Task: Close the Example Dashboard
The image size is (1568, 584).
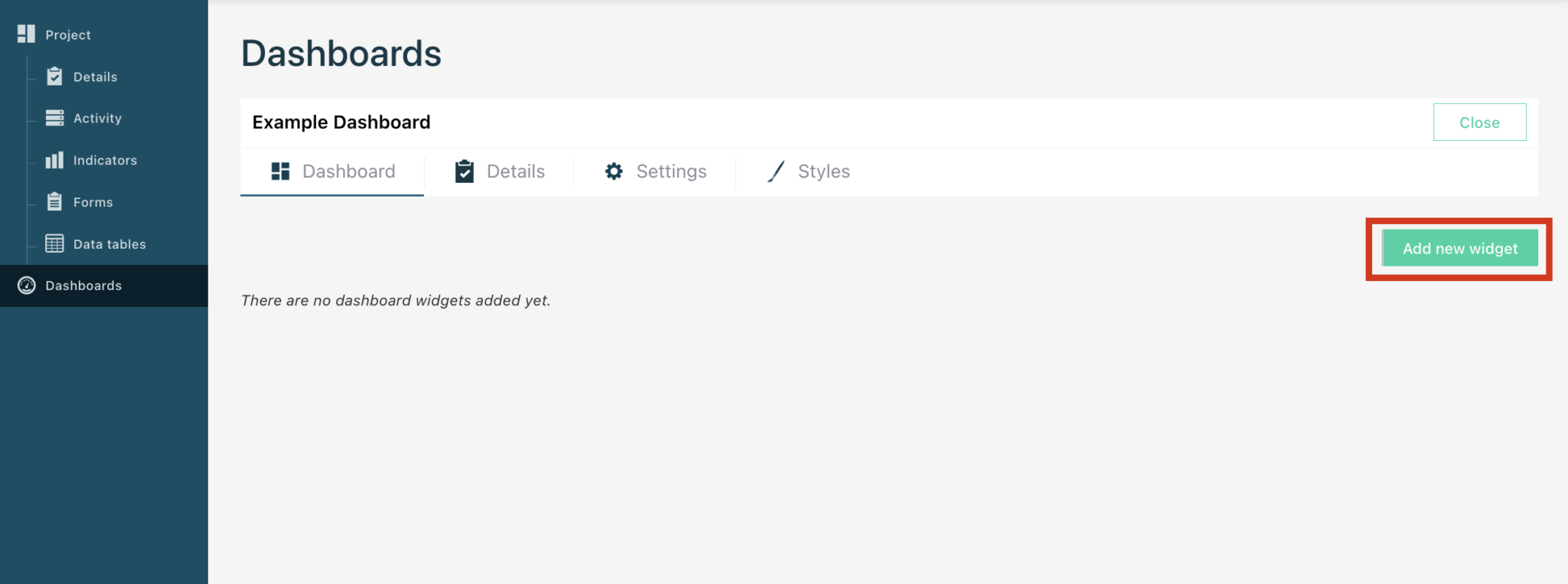Action: 1479,122
